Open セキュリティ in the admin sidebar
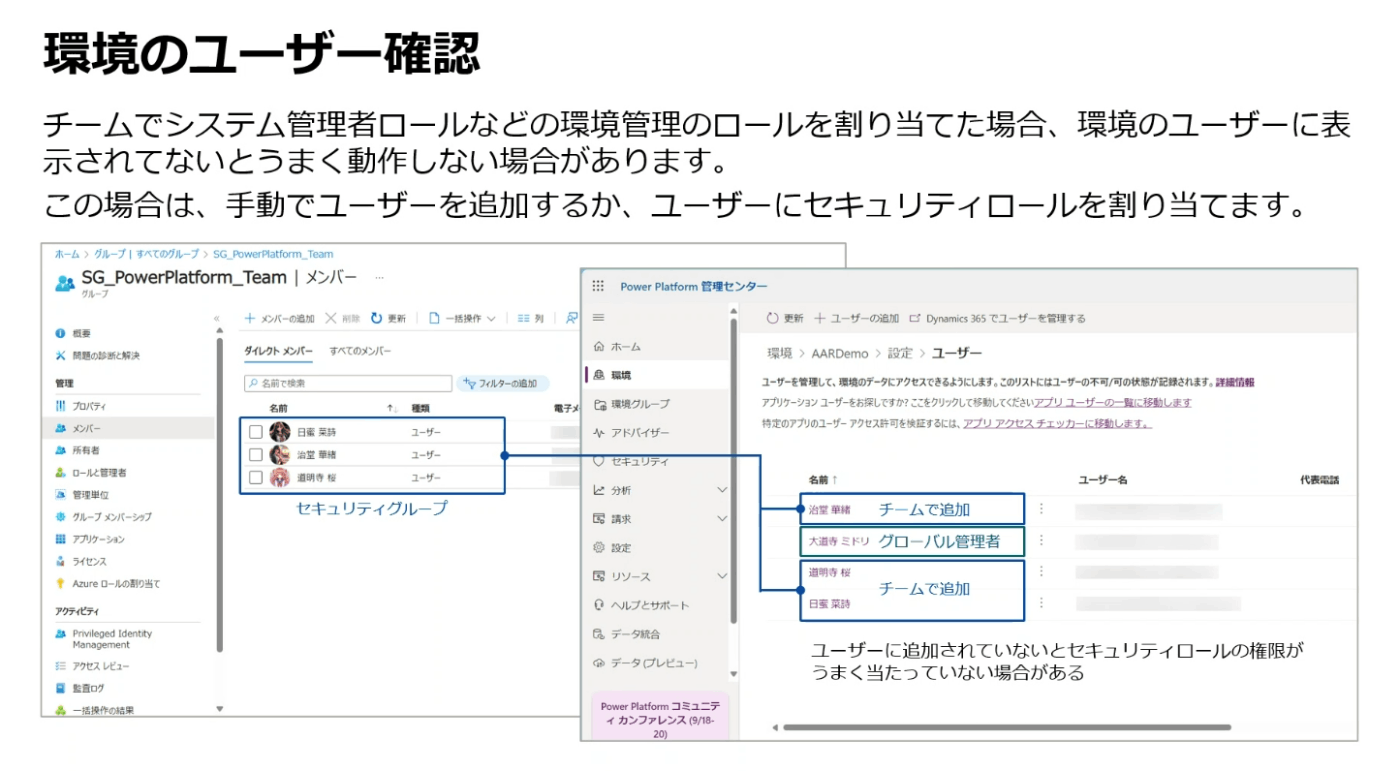The width and height of the screenshot is (1400, 771). click(631, 462)
